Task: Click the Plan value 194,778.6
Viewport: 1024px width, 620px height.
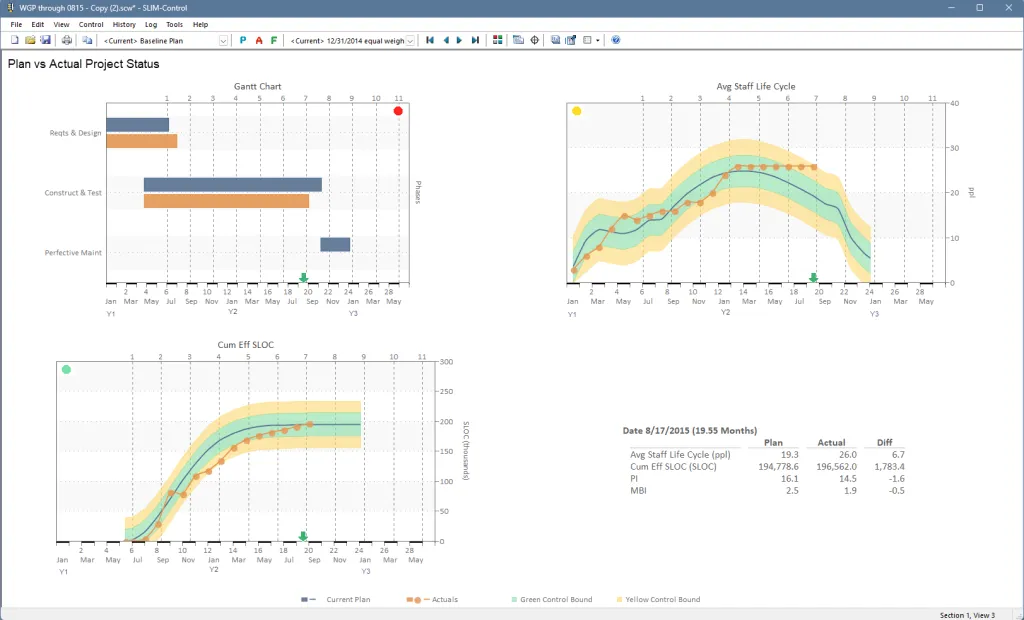Action: click(778, 466)
